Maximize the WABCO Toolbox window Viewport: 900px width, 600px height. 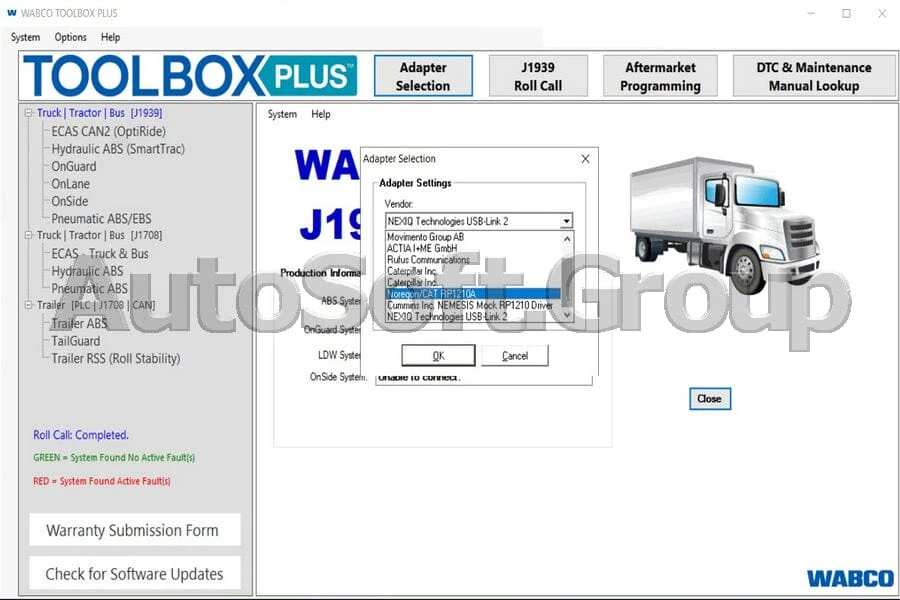[846, 13]
